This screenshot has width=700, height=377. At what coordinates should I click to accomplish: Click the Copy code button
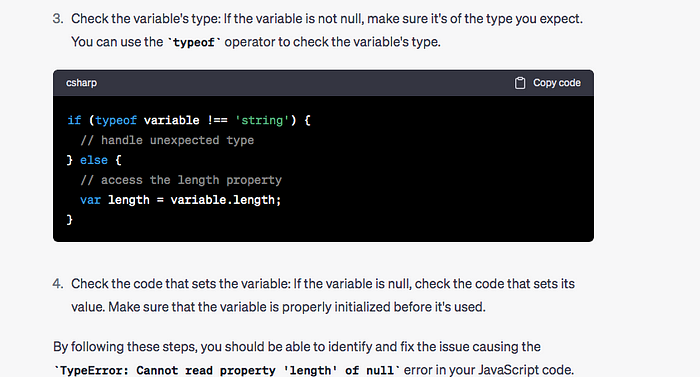[x=548, y=83]
